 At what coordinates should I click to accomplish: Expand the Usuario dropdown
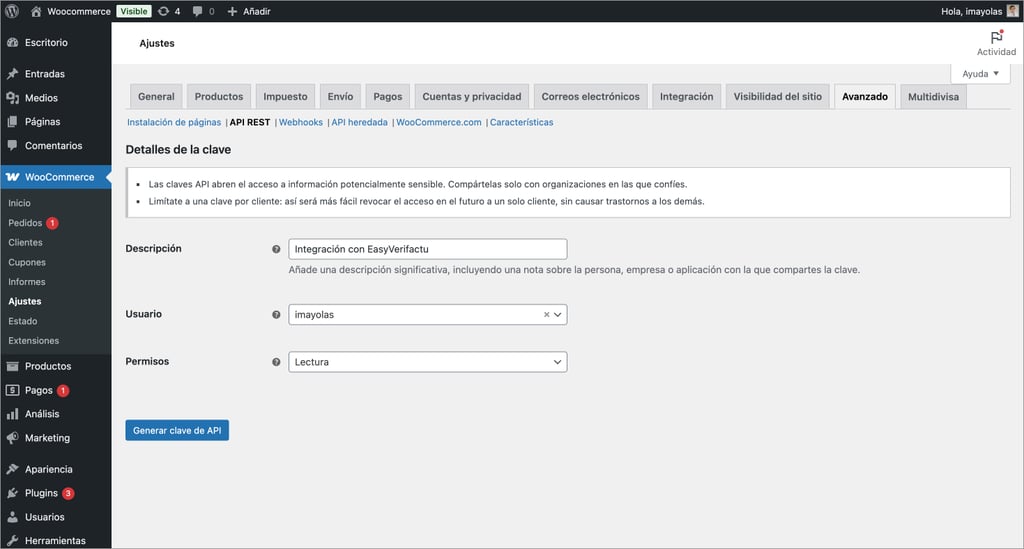click(x=558, y=315)
